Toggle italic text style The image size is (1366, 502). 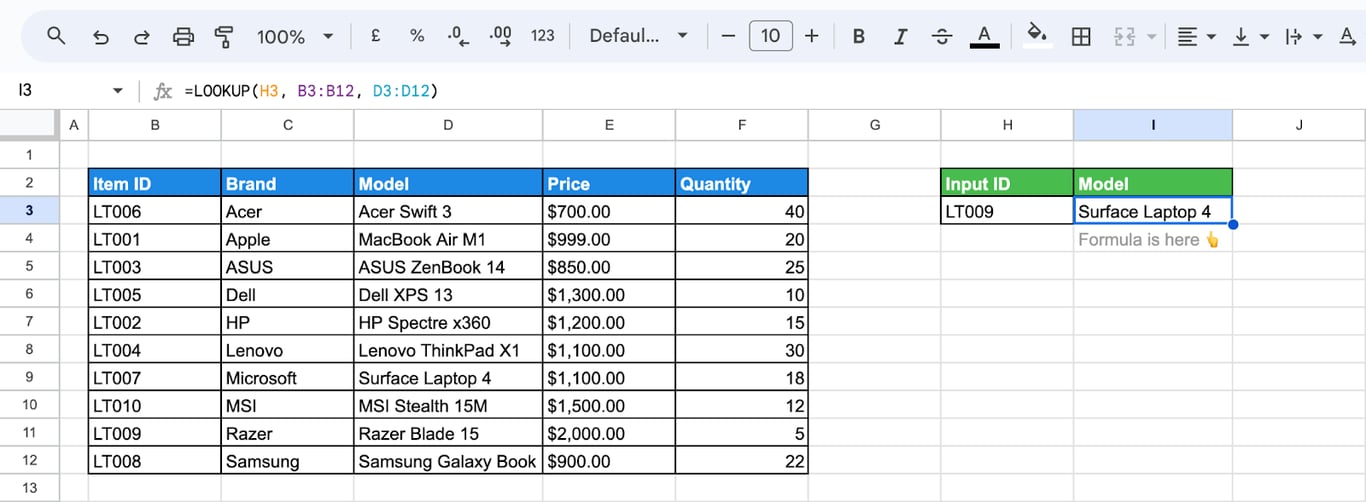900,36
